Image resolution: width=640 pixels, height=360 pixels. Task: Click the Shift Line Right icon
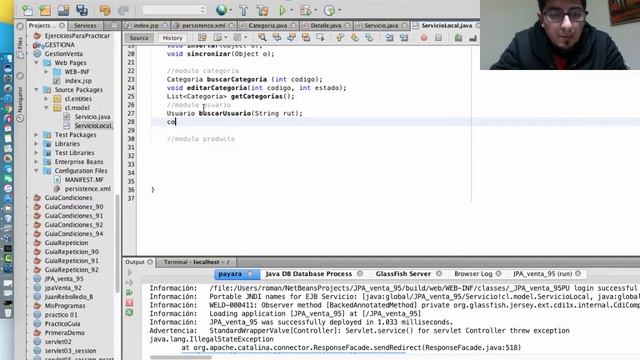(x=404, y=38)
